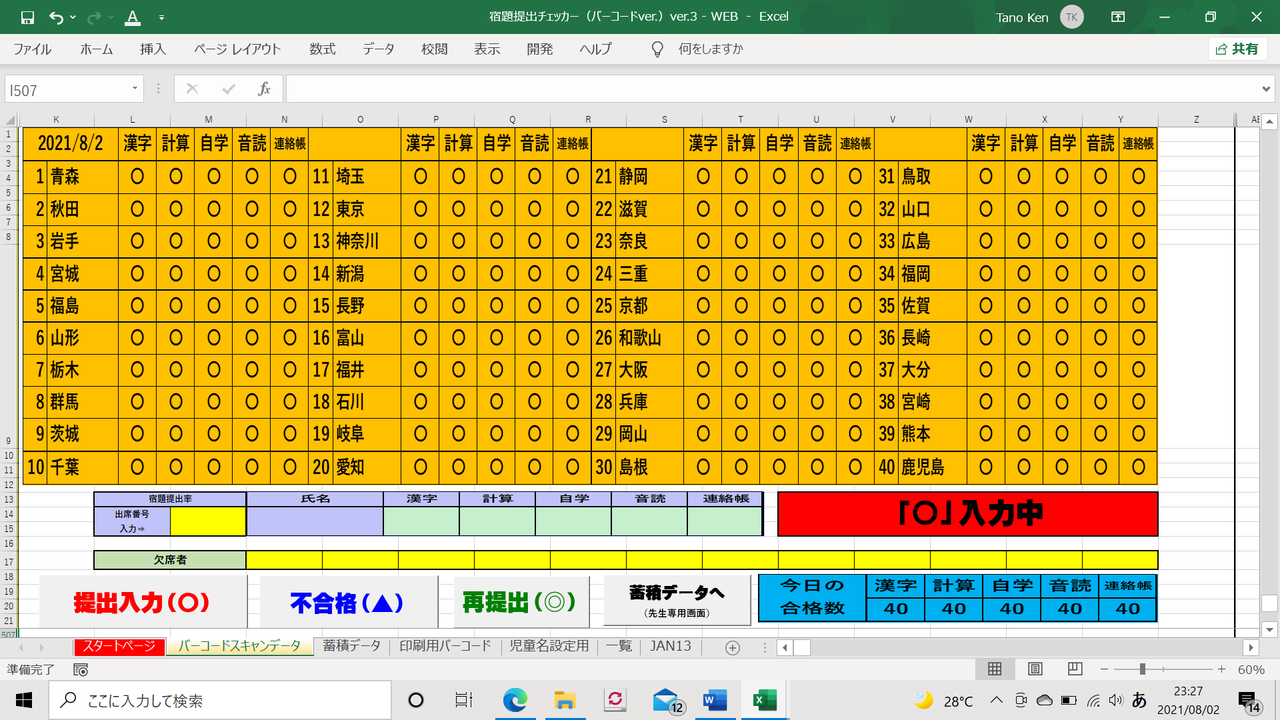Click the 共有 share button
1280x720 pixels.
coord(1238,48)
